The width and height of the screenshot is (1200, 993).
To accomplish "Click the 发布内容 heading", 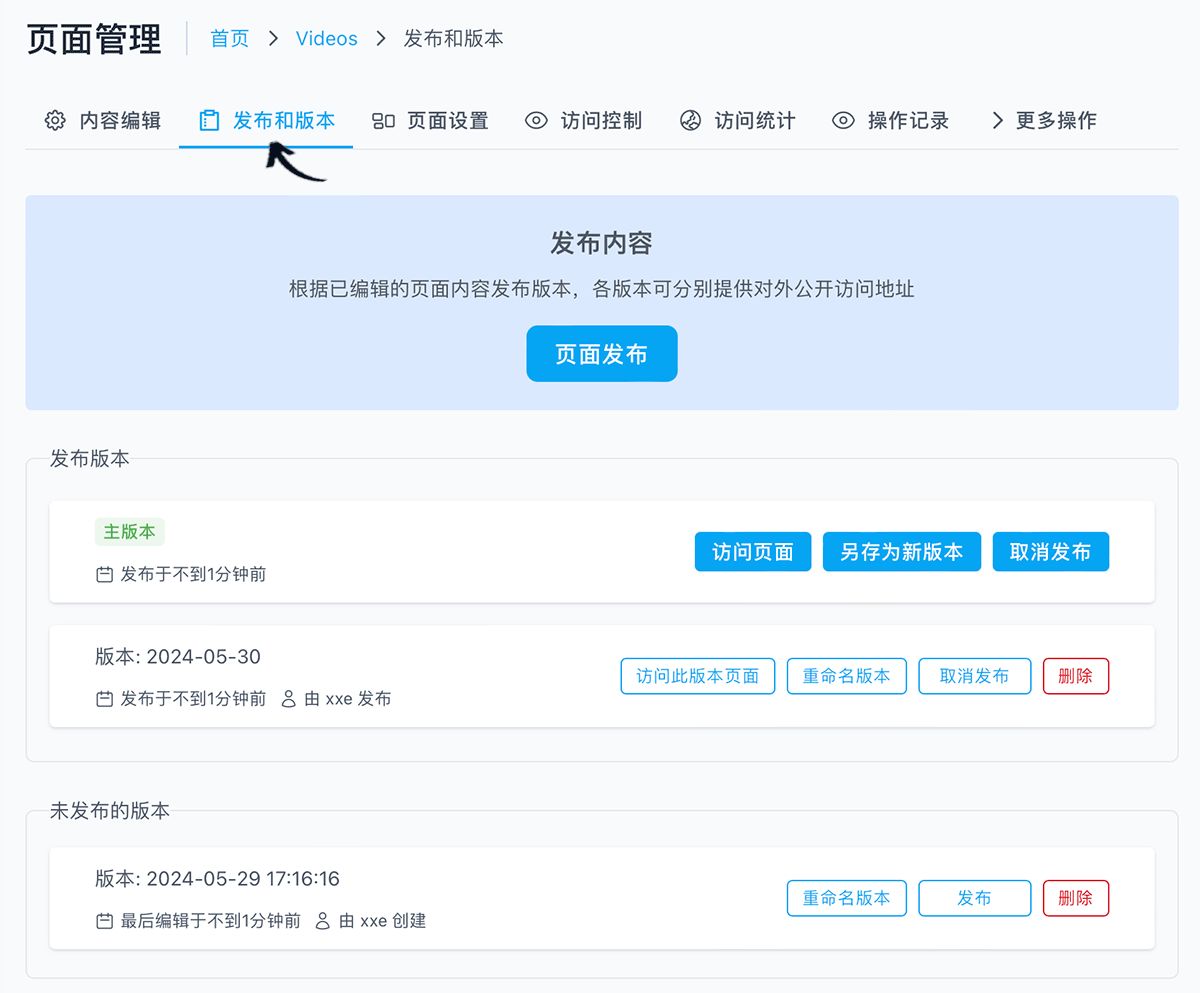I will pyautogui.click(x=602, y=243).
